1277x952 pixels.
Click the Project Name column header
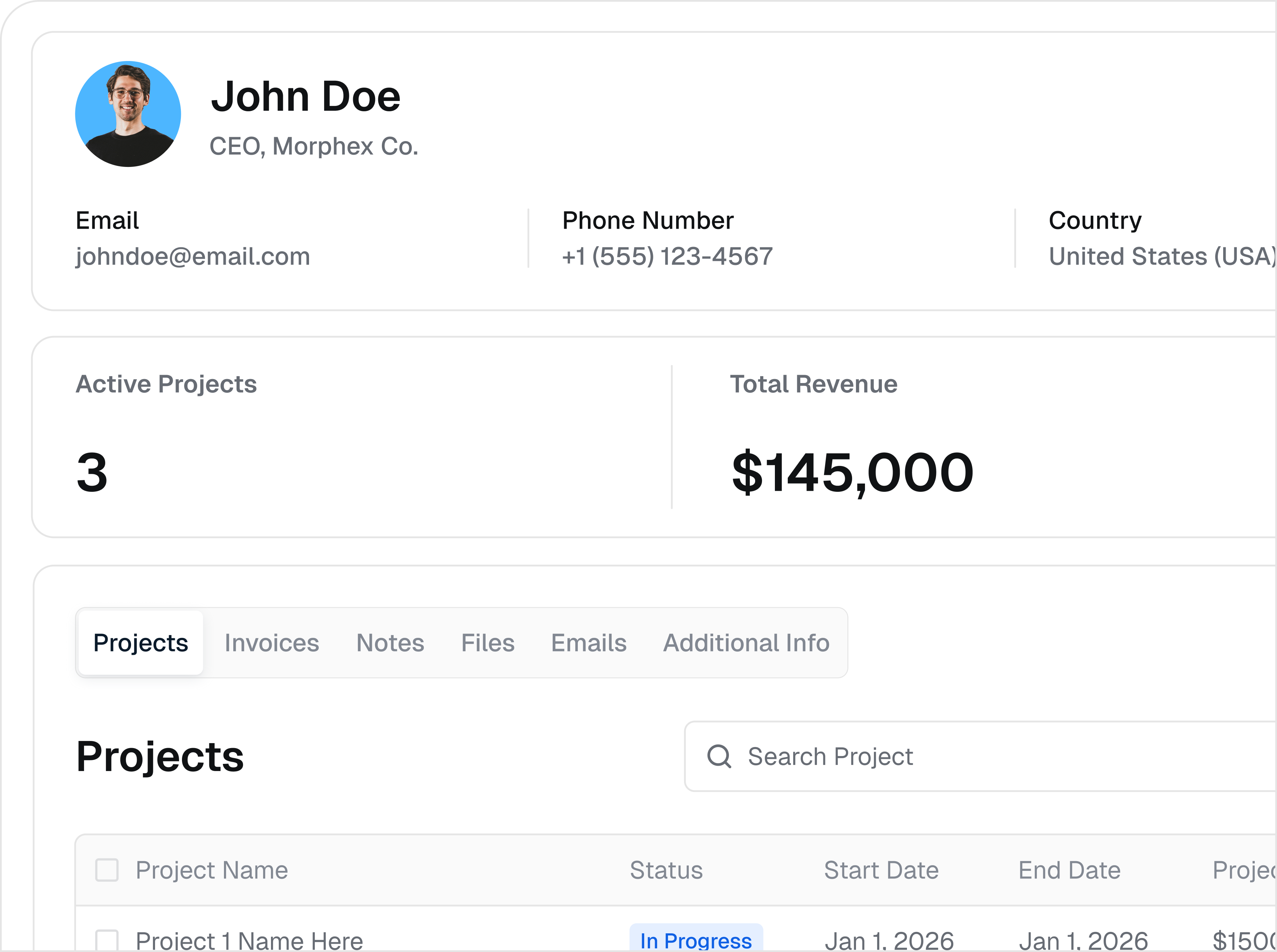[x=212, y=870]
